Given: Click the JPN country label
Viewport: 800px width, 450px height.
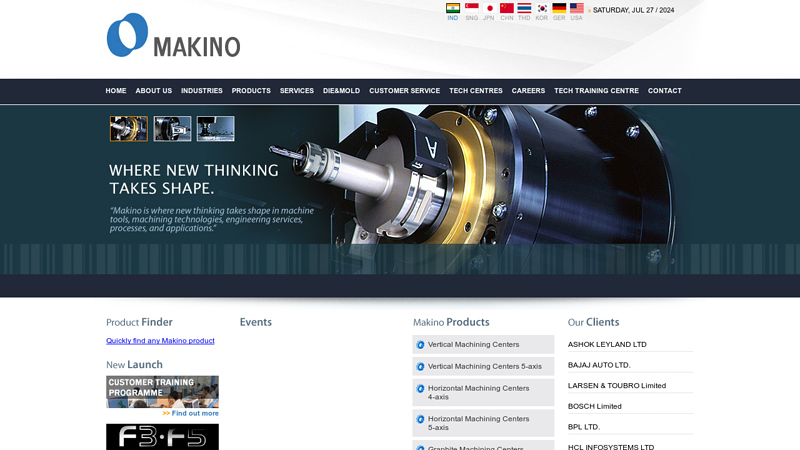Looking at the screenshot, I should (x=489, y=18).
